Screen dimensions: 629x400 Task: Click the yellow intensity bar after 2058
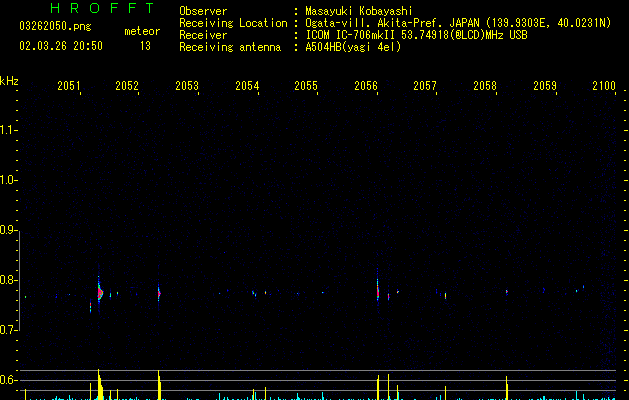[507, 388]
